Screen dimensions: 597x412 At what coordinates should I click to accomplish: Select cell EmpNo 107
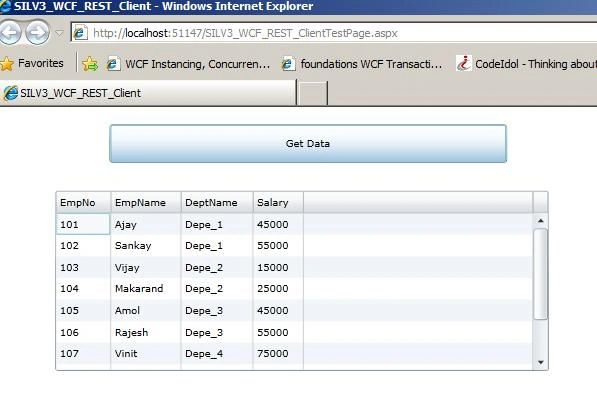pos(83,353)
